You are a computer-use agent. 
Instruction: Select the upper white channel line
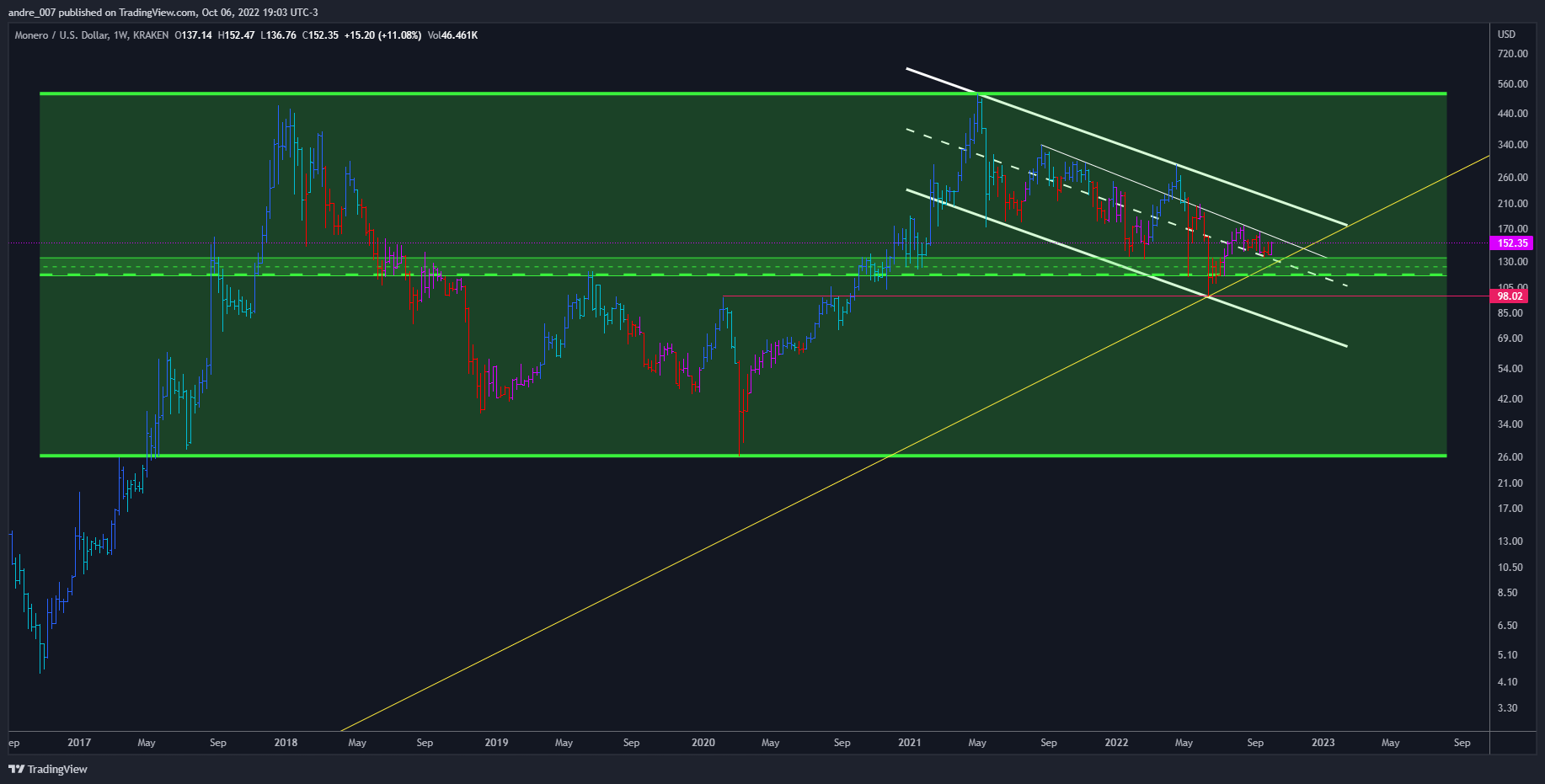point(1127,147)
